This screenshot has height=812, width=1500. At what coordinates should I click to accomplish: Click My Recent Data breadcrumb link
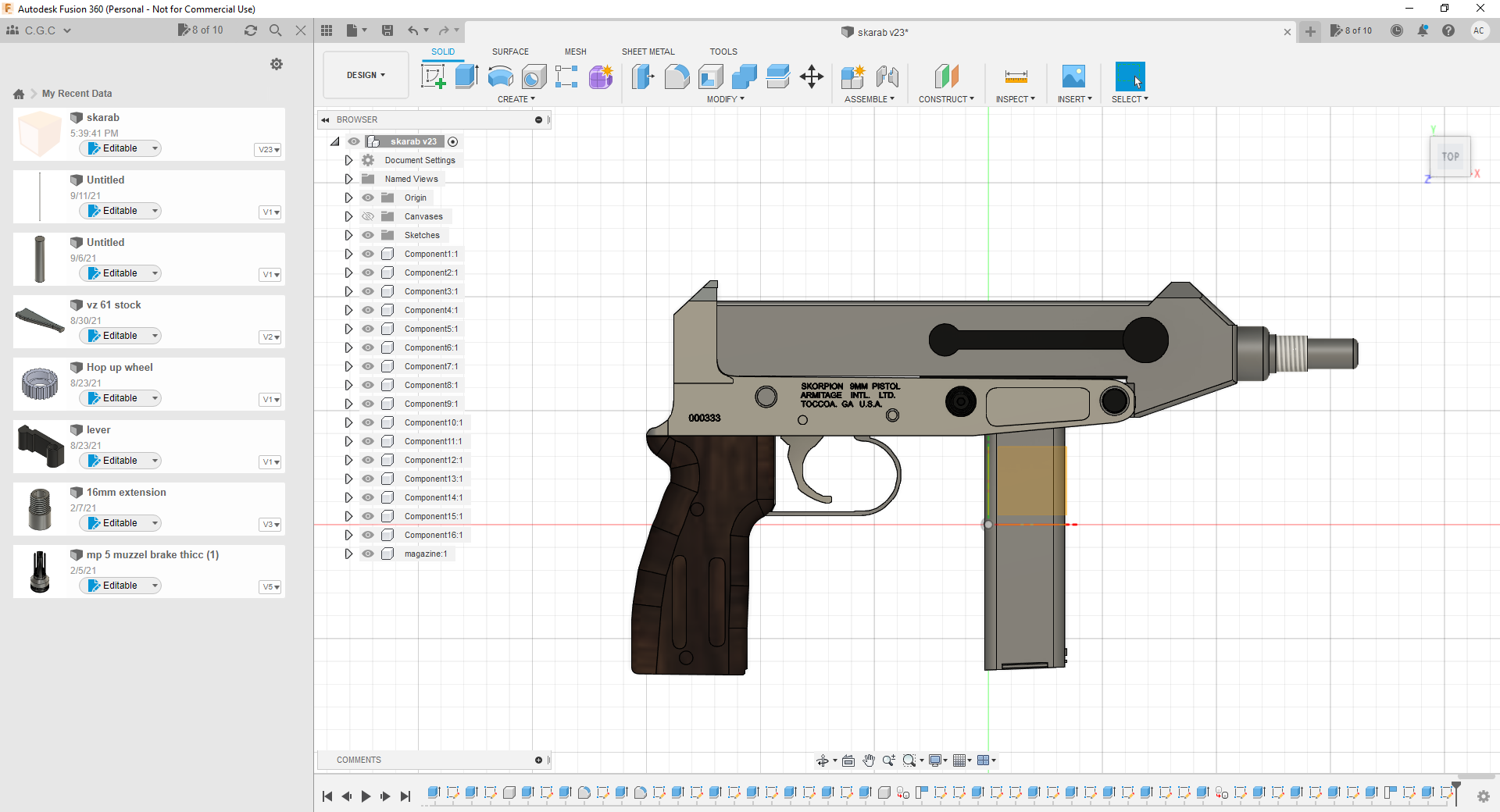[x=77, y=93]
